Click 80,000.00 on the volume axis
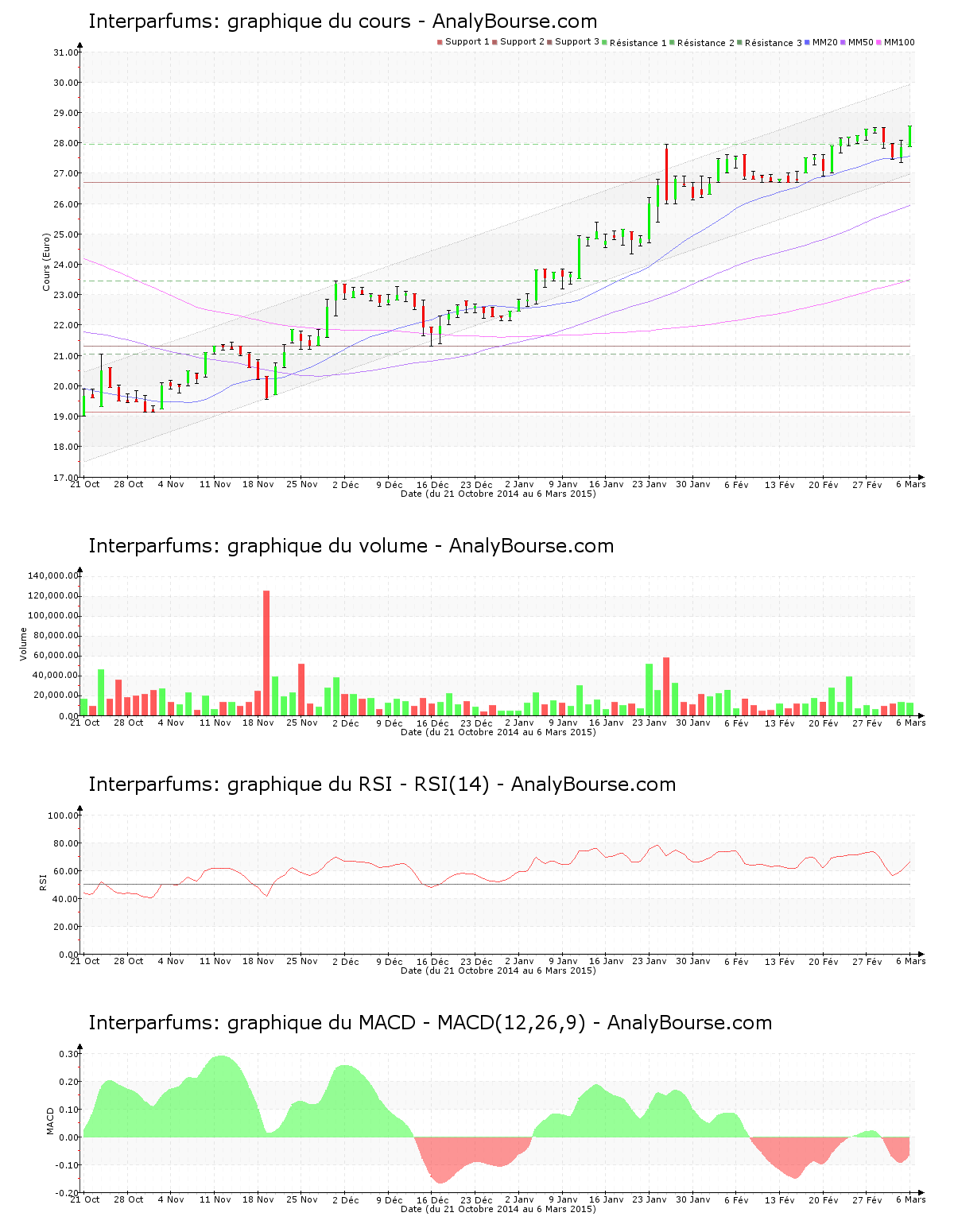This screenshot has height=1232, width=954. (56, 636)
